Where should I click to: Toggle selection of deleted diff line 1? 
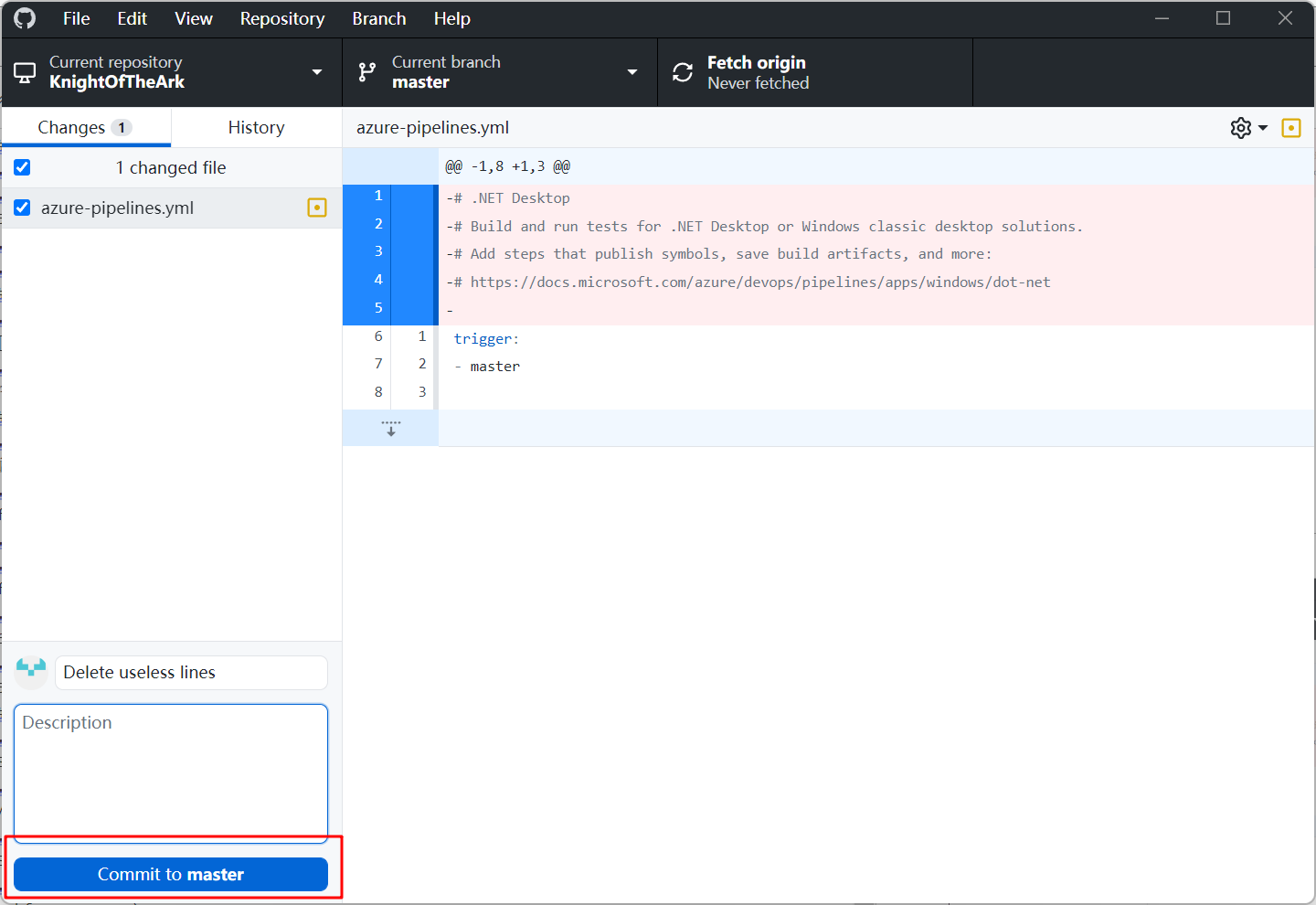[x=378, y=197]
